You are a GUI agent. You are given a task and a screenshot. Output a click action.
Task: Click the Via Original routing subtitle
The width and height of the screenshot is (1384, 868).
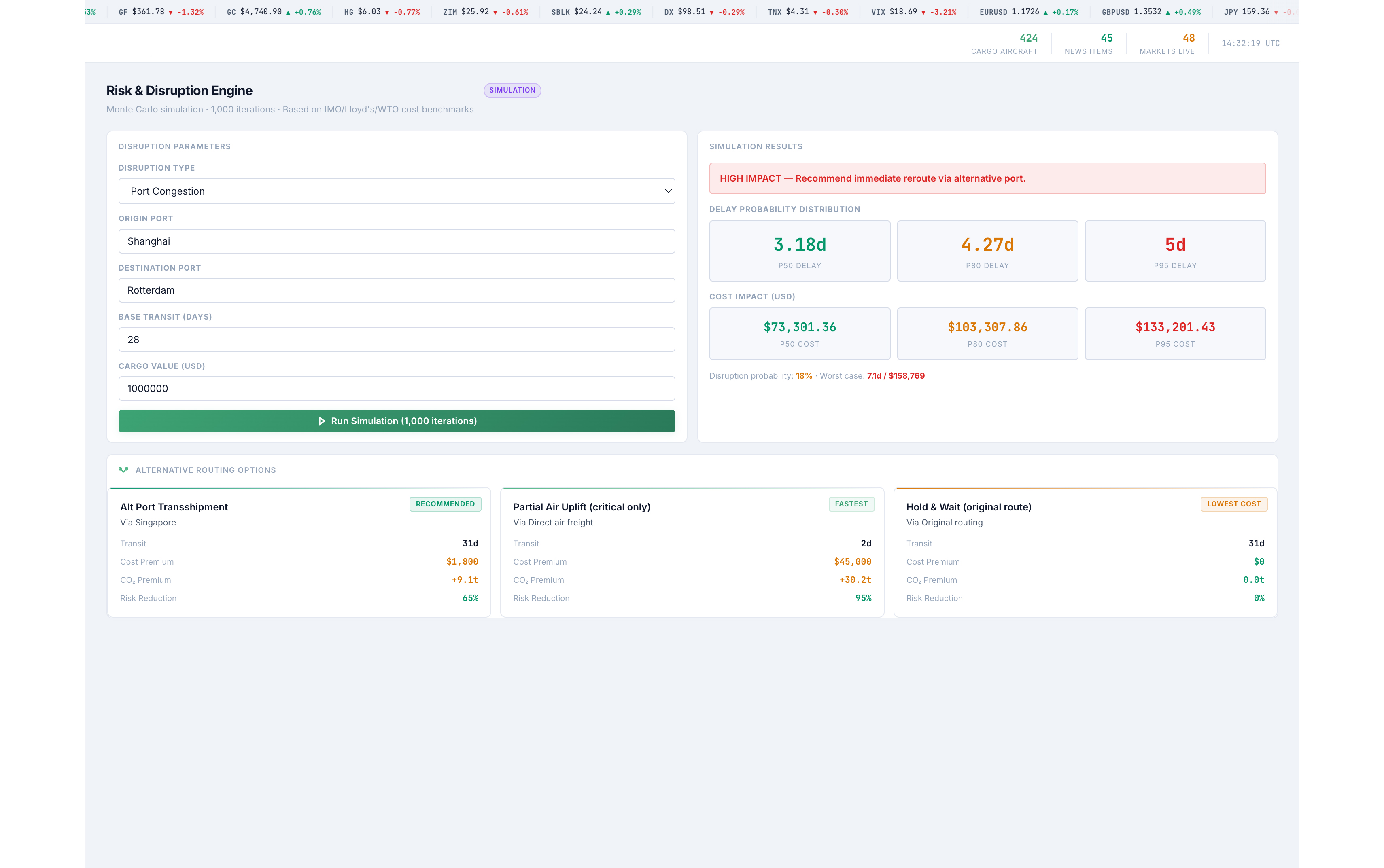coord(944,523)
